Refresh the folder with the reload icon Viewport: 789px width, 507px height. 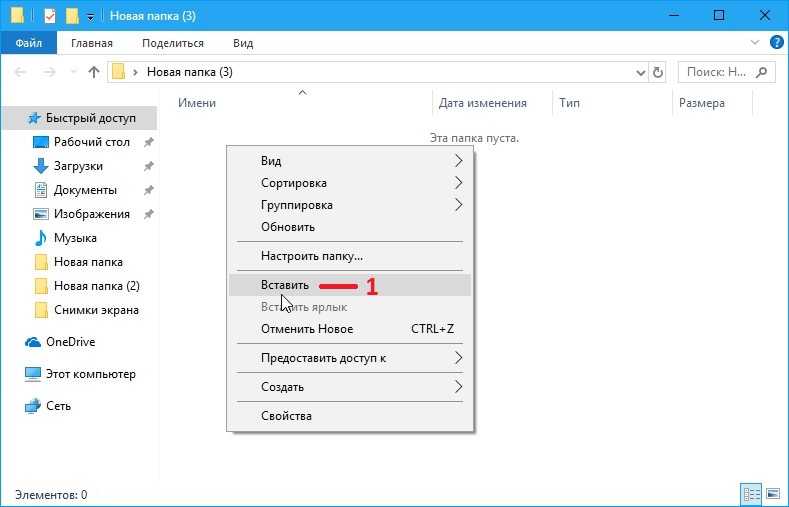[658, 72]
